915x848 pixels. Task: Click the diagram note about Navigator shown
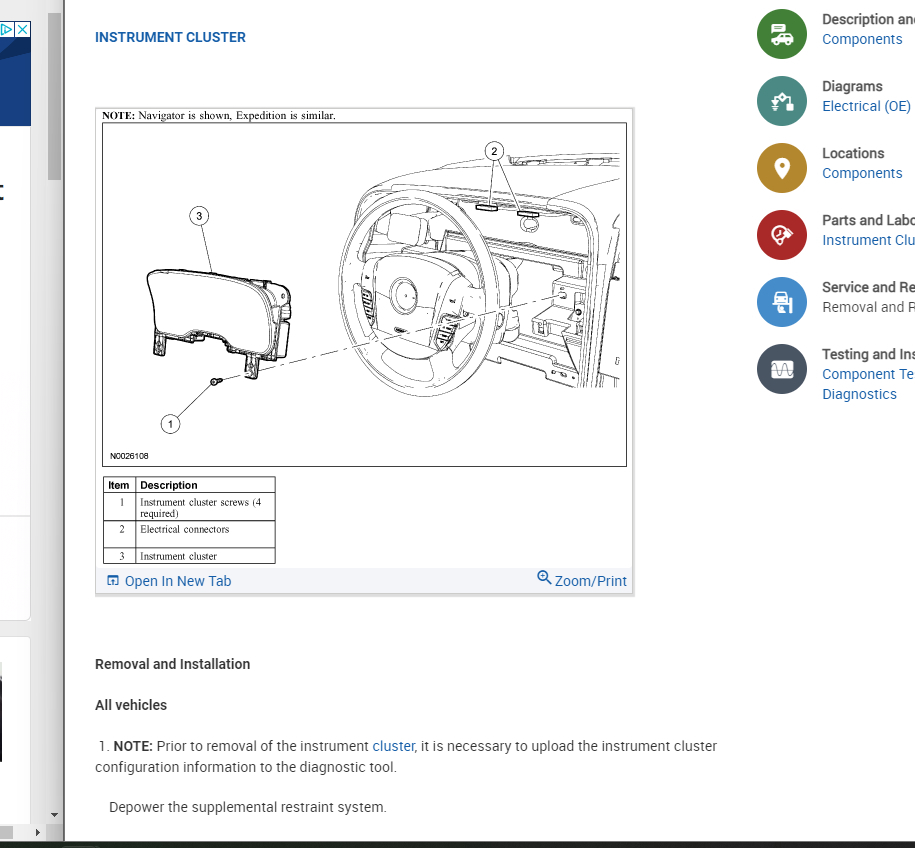click(x=219, y=116)
